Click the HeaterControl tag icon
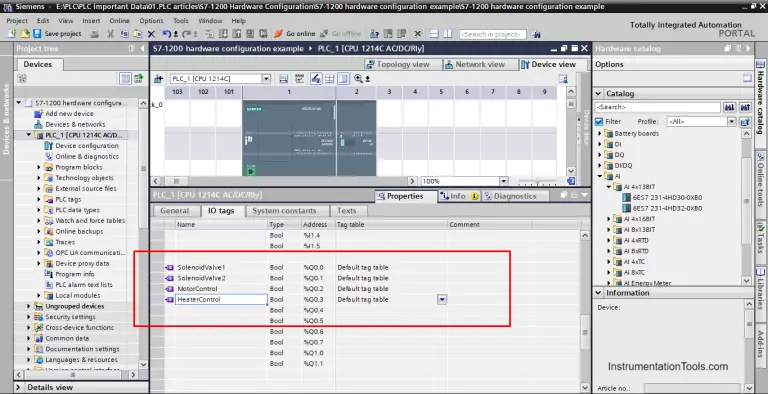This screenshot has width=768, height=394. tap(169, 299)
